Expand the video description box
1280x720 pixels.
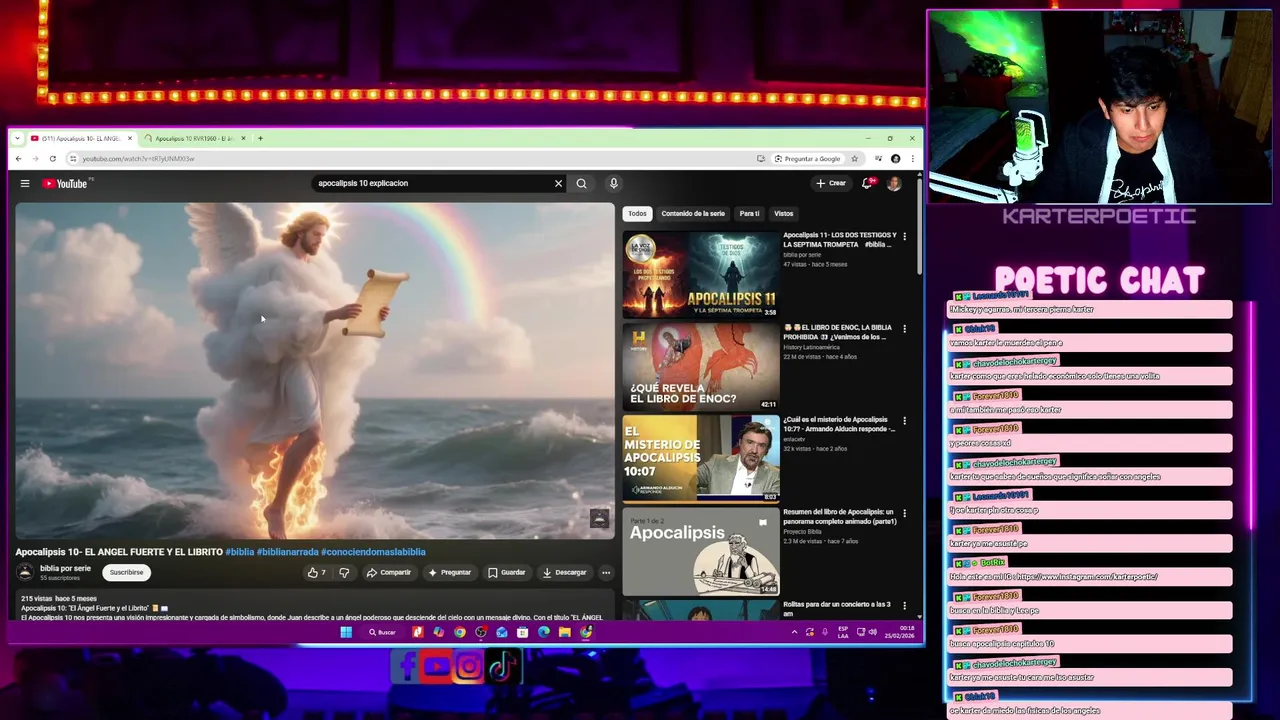[x=315, y=607]
